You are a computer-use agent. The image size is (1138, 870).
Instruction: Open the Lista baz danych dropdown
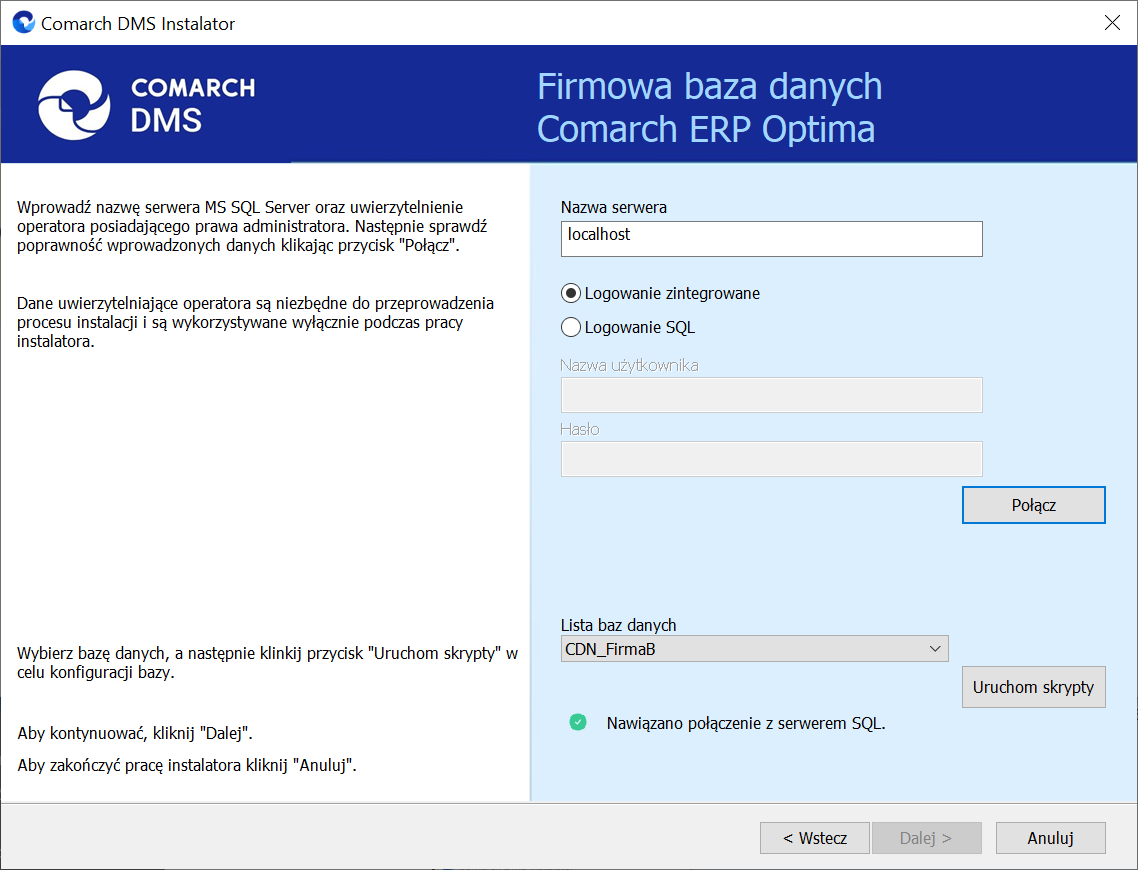pyautogui.click(x=754, y=649)
